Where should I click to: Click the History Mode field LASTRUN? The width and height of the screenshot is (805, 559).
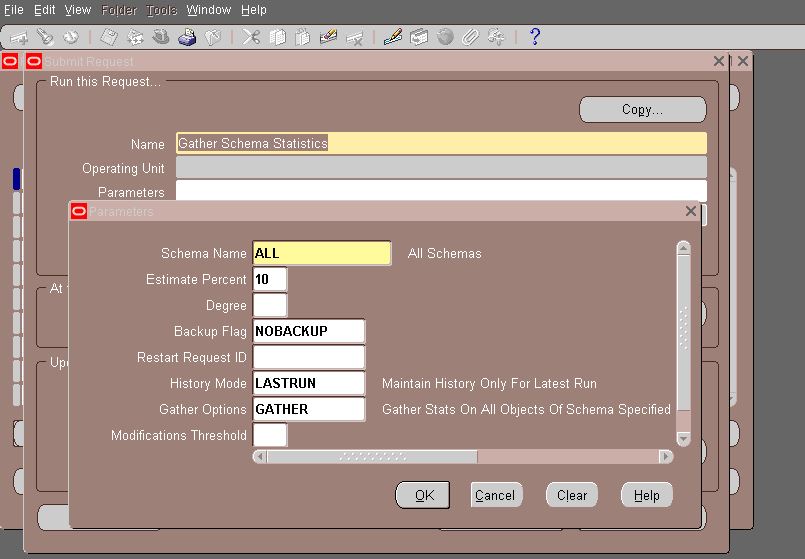tap(309, 383)
